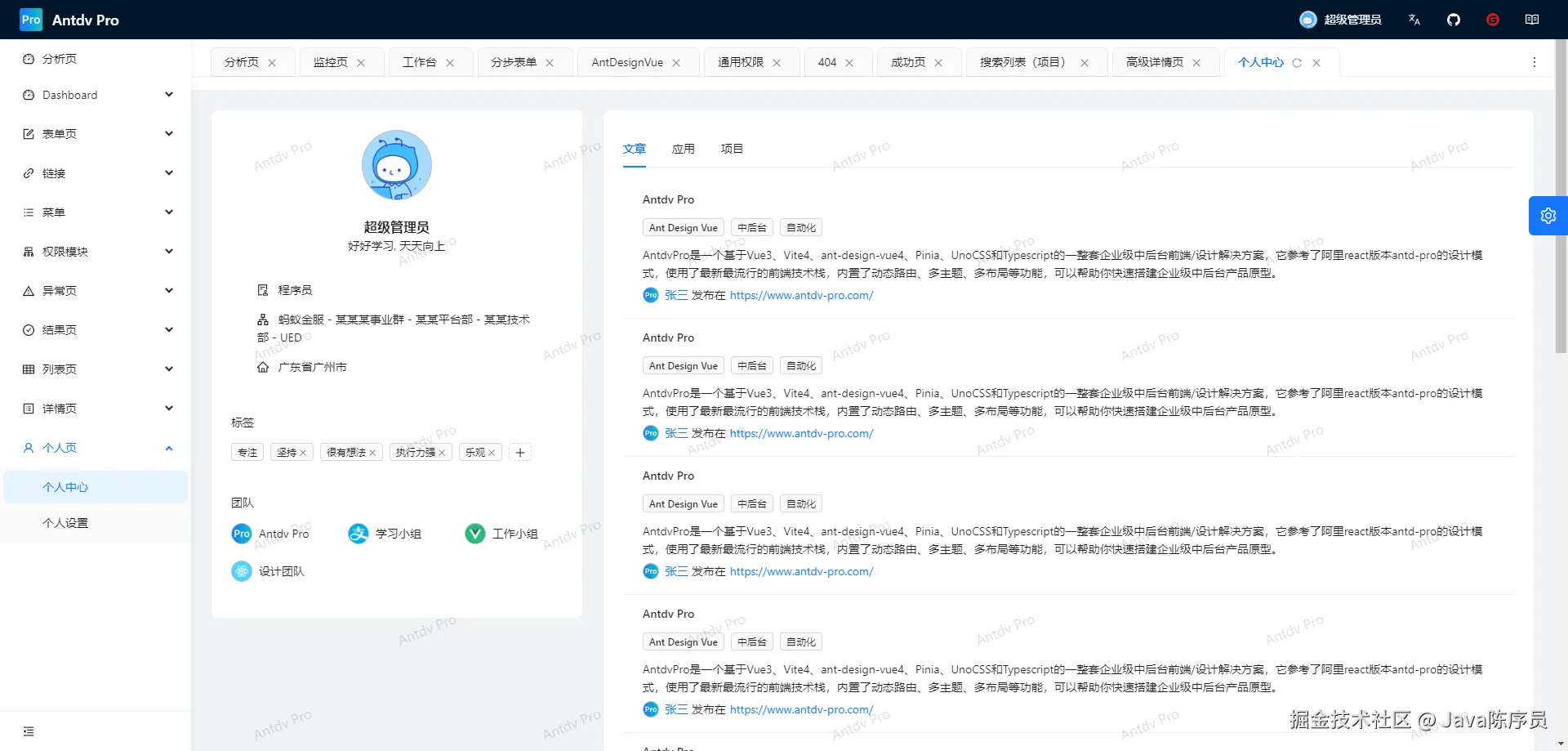This screenshot has height=751, width=1568.
Task: Remove the 很有想法 tag
Action: tap(372, 453)
